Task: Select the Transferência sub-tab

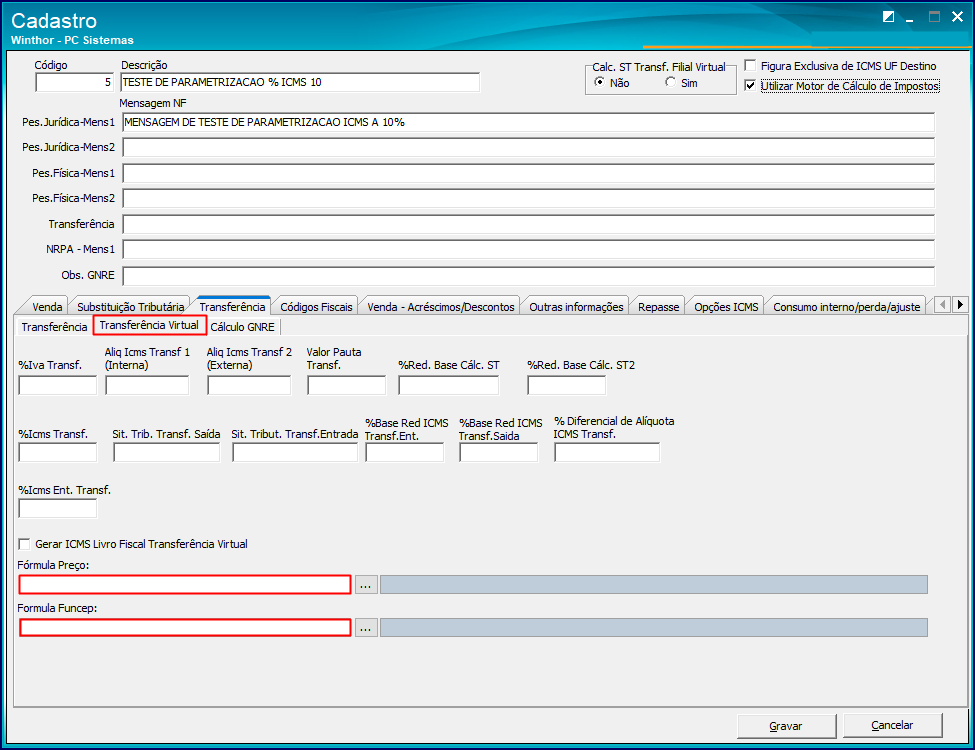Action: [54, 326]
